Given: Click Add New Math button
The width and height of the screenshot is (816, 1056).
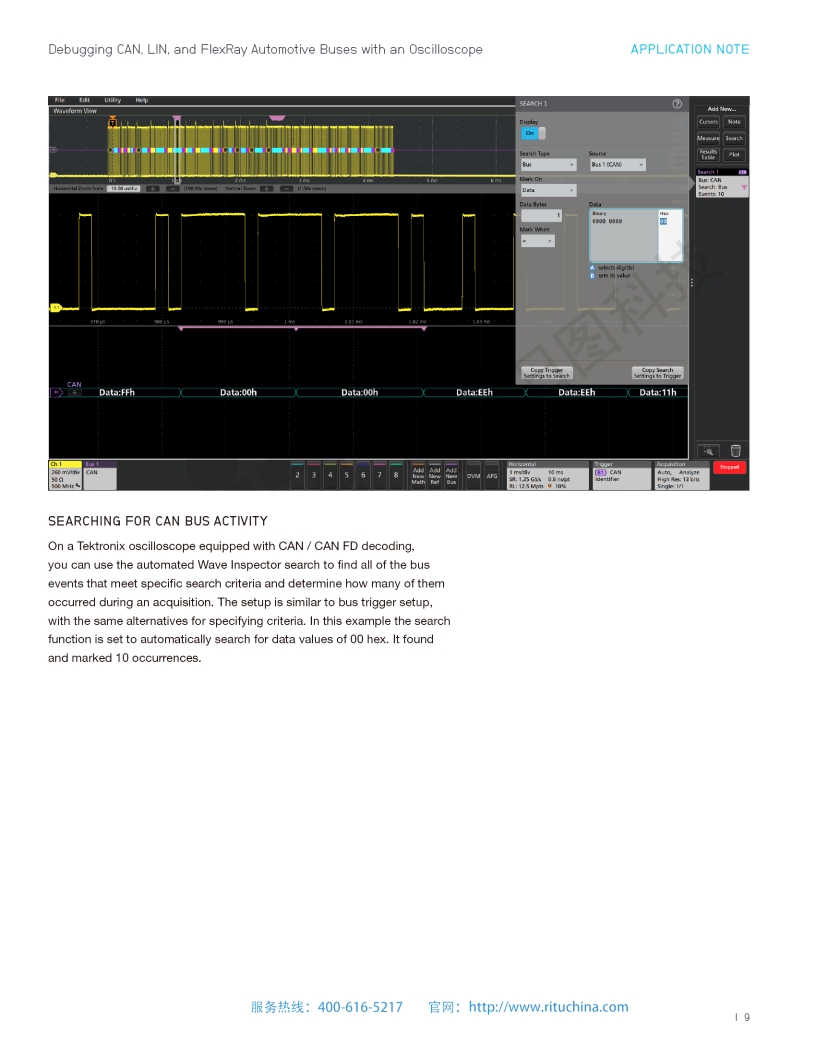Looking at the screenshot, I should (418, 476).
